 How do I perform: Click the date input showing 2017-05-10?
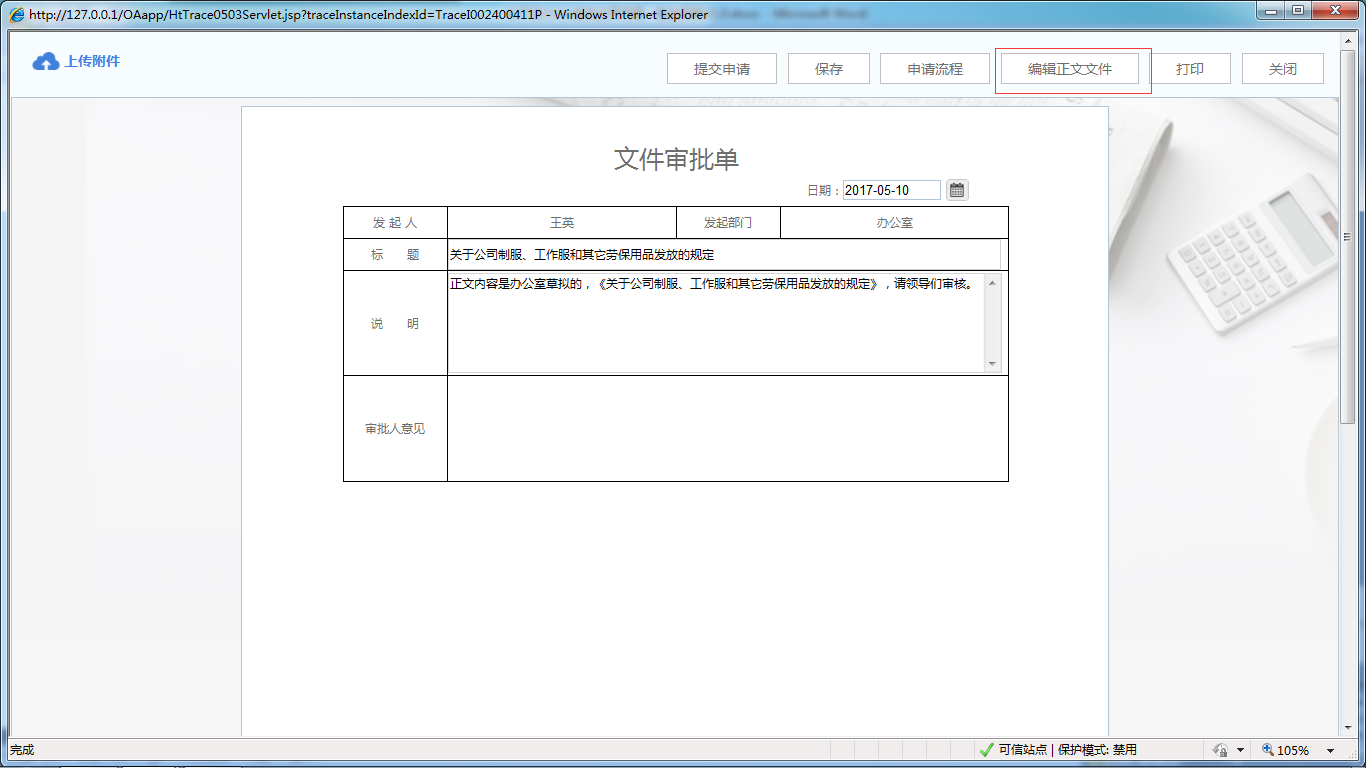(x=890, y=189)
